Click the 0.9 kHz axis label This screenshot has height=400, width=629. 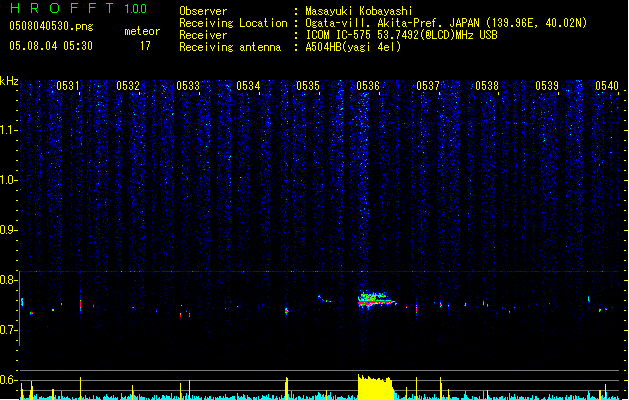9,230
